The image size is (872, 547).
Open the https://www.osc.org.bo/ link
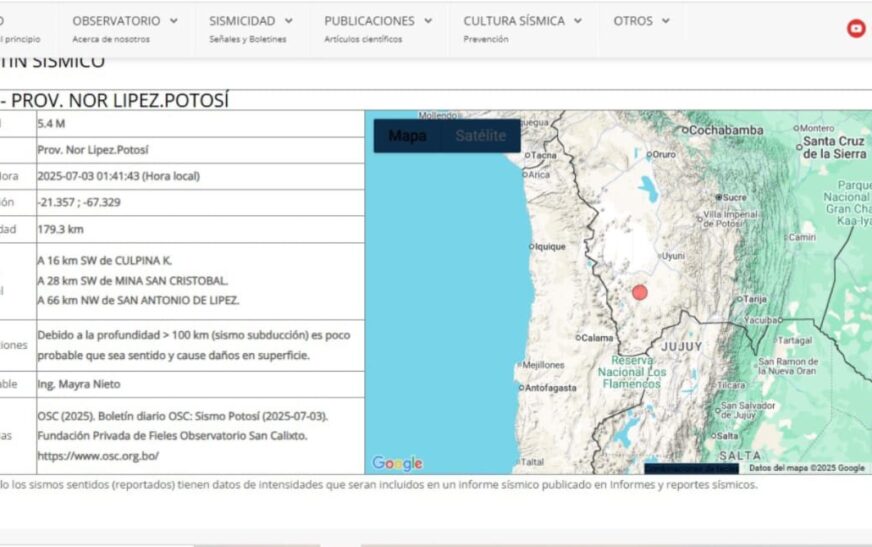coord(98,456)
